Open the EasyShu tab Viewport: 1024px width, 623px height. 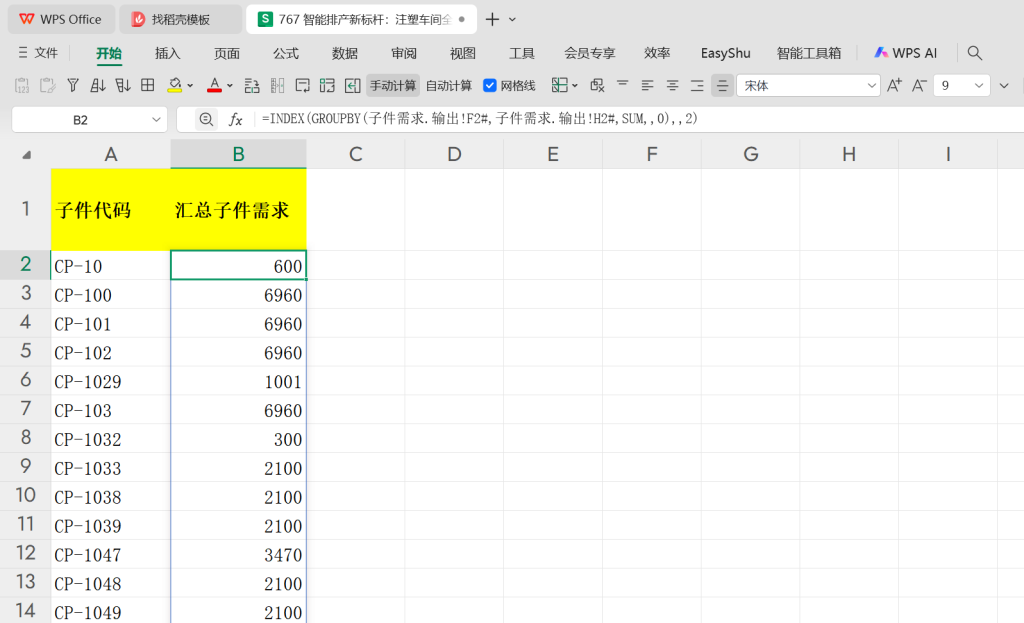click(726, 54)
